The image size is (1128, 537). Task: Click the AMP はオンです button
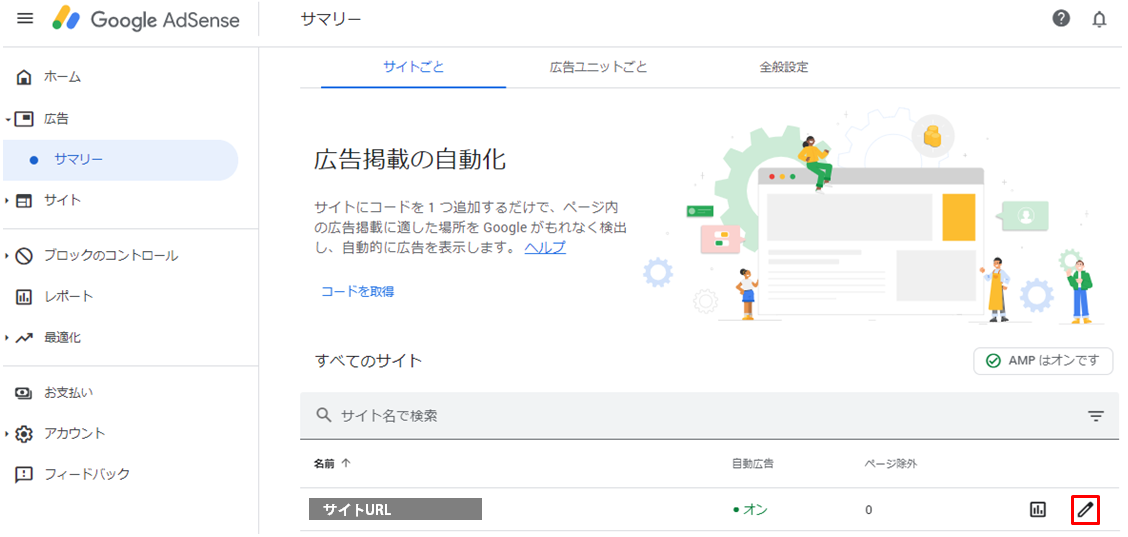[1043, 361]
